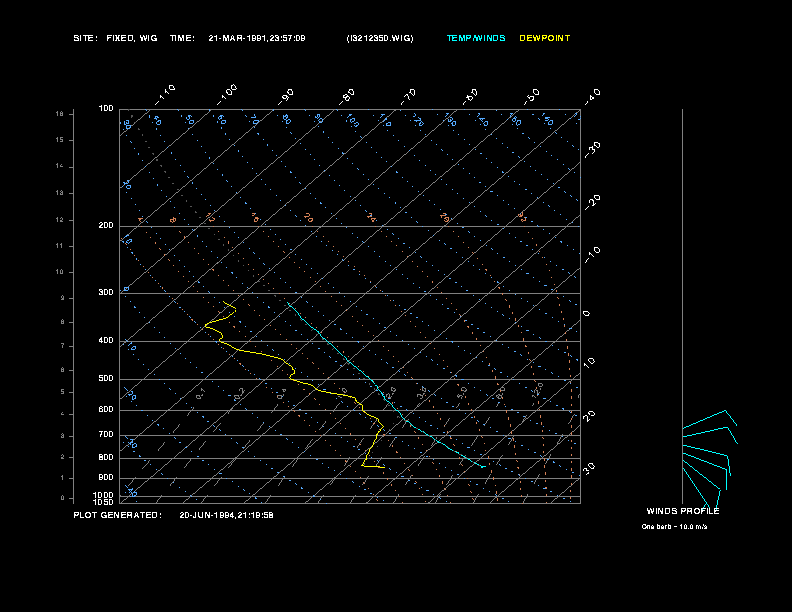Viewport: 792px width, 612px height.
Task: Click the yellow DEWPOINT legend label
Action: [544, 38]
